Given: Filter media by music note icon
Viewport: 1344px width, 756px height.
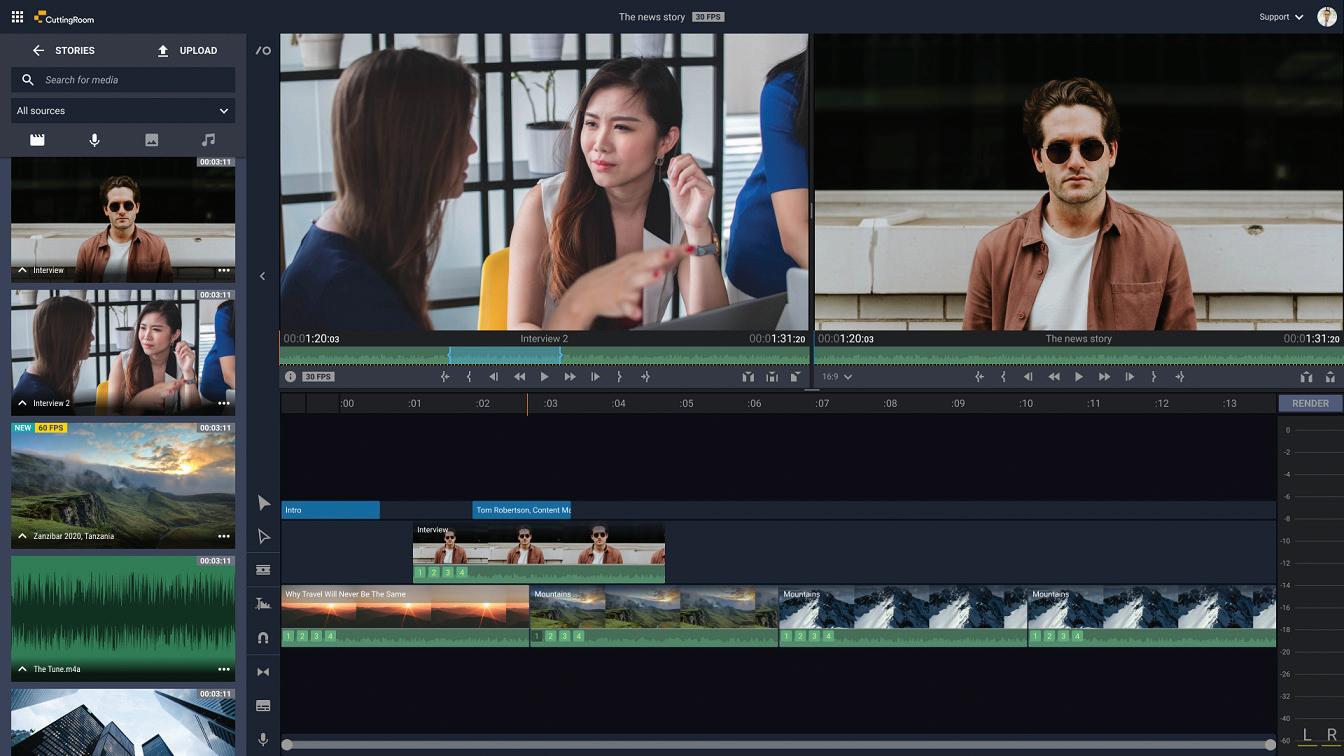Looking at the screenshot, I should point(208,140).
